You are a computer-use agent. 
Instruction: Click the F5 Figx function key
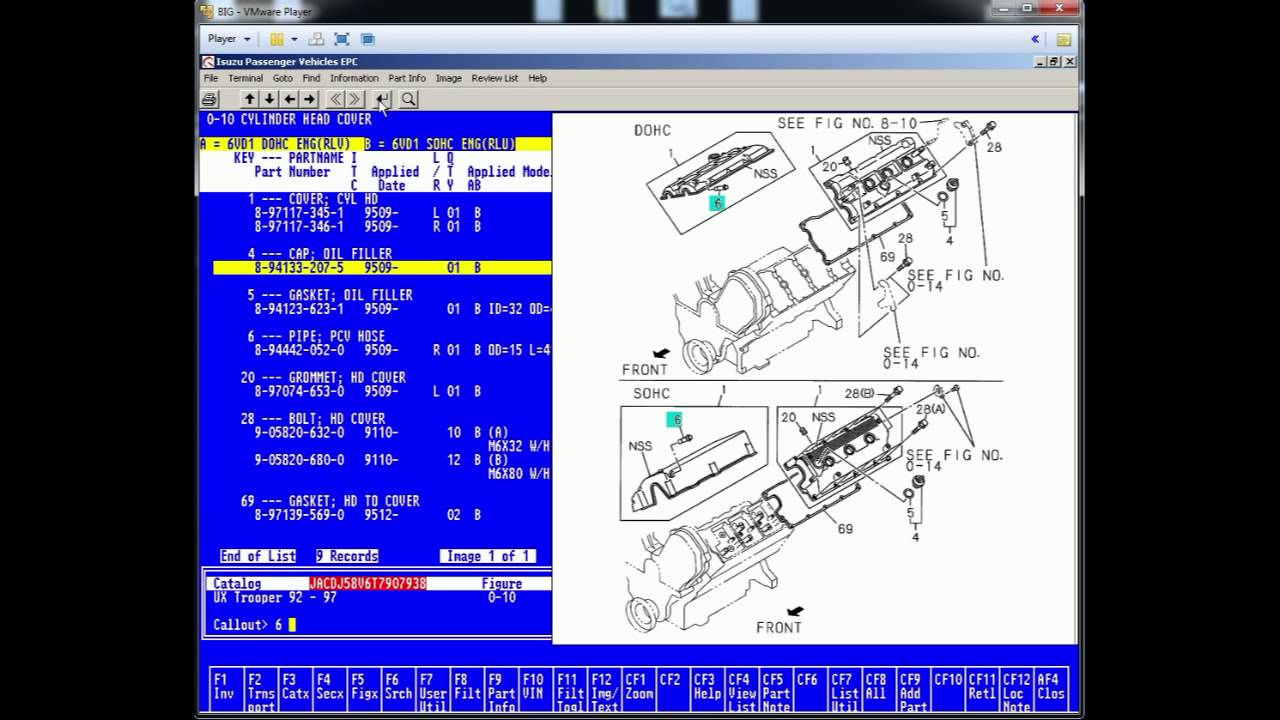[364, 692]
